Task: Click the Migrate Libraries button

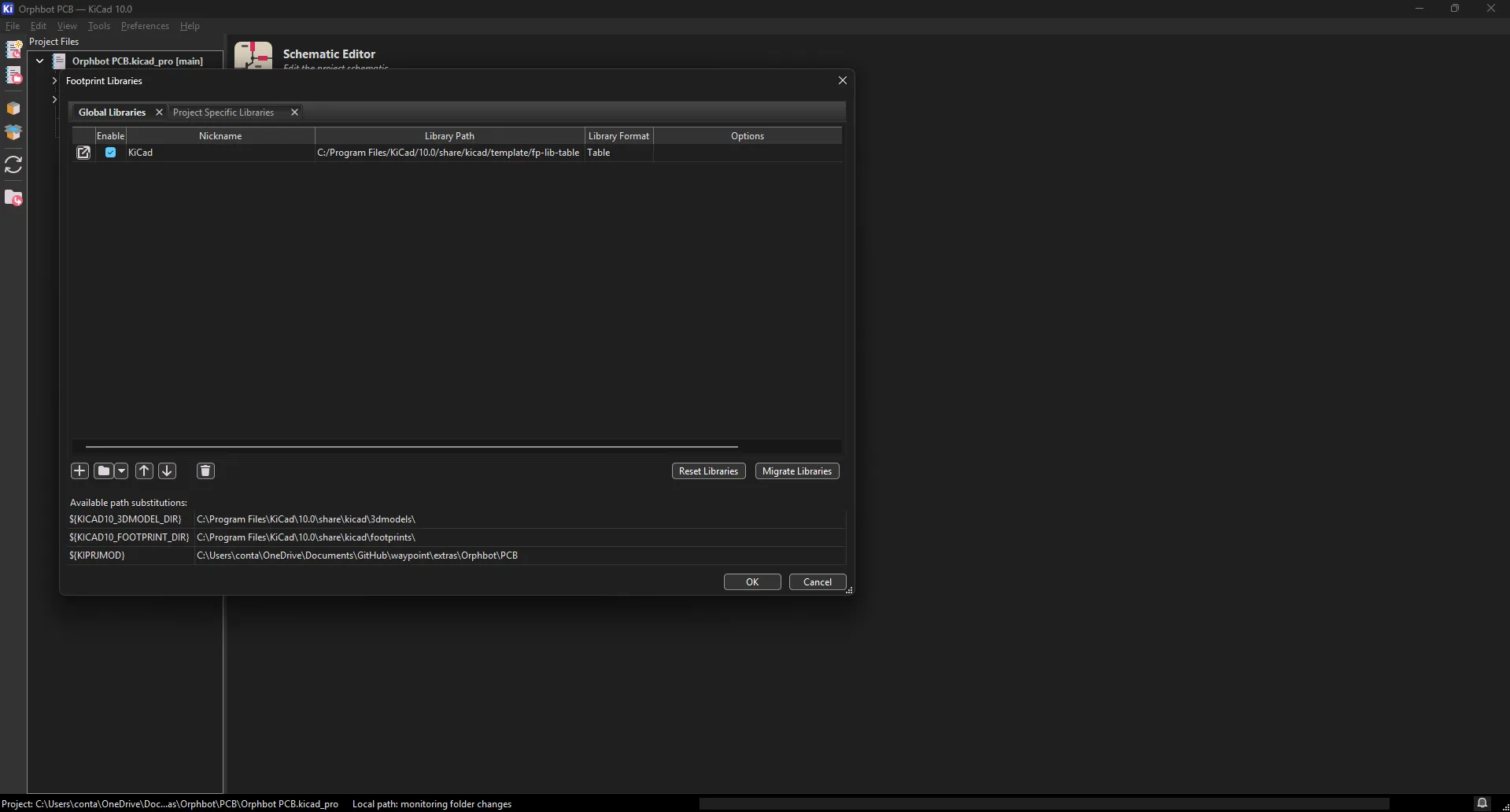Action: [797, 471]
